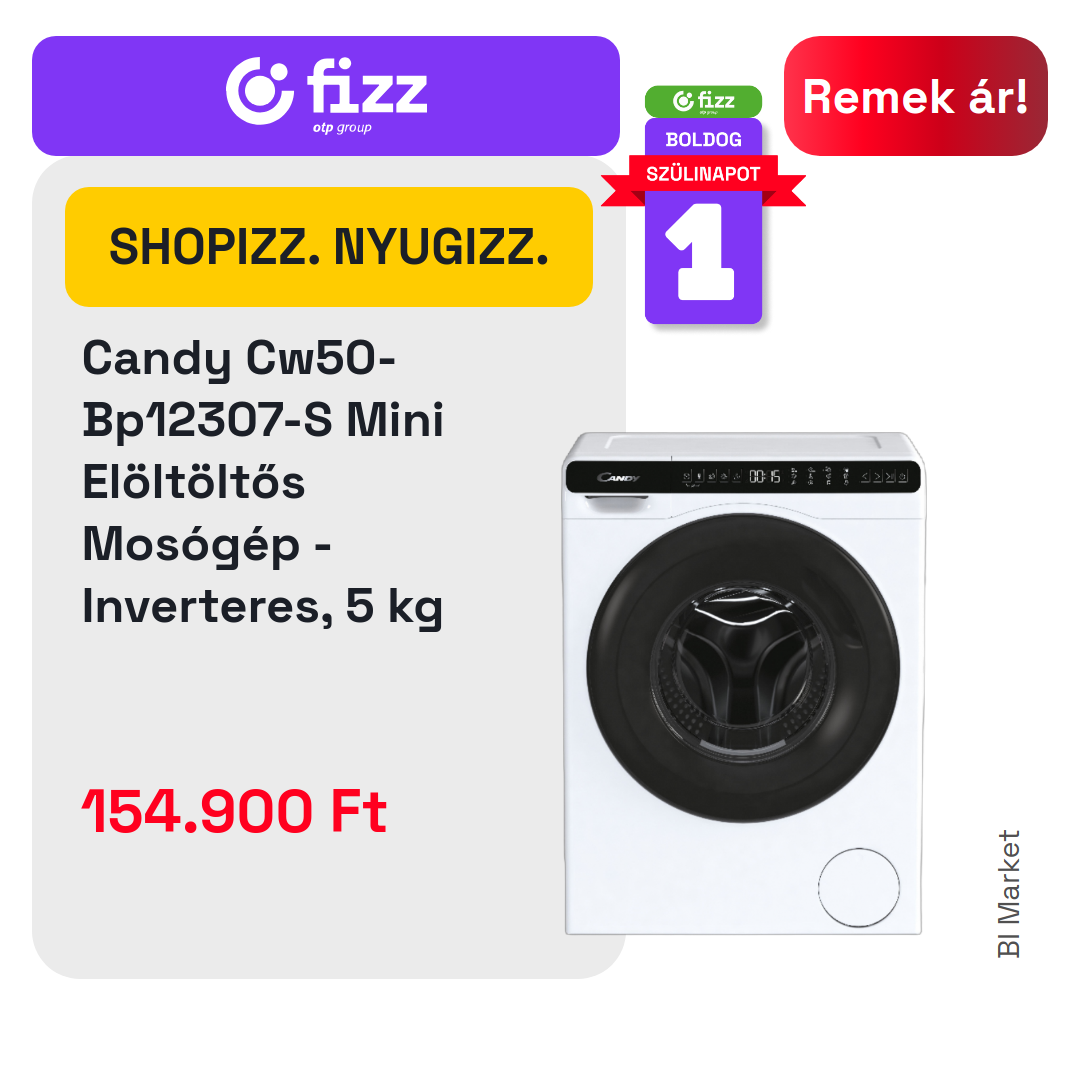Click the yellow SHOPIZZ. NYUGIZZ. banner

pyautogui.click(x=329, y=247)
